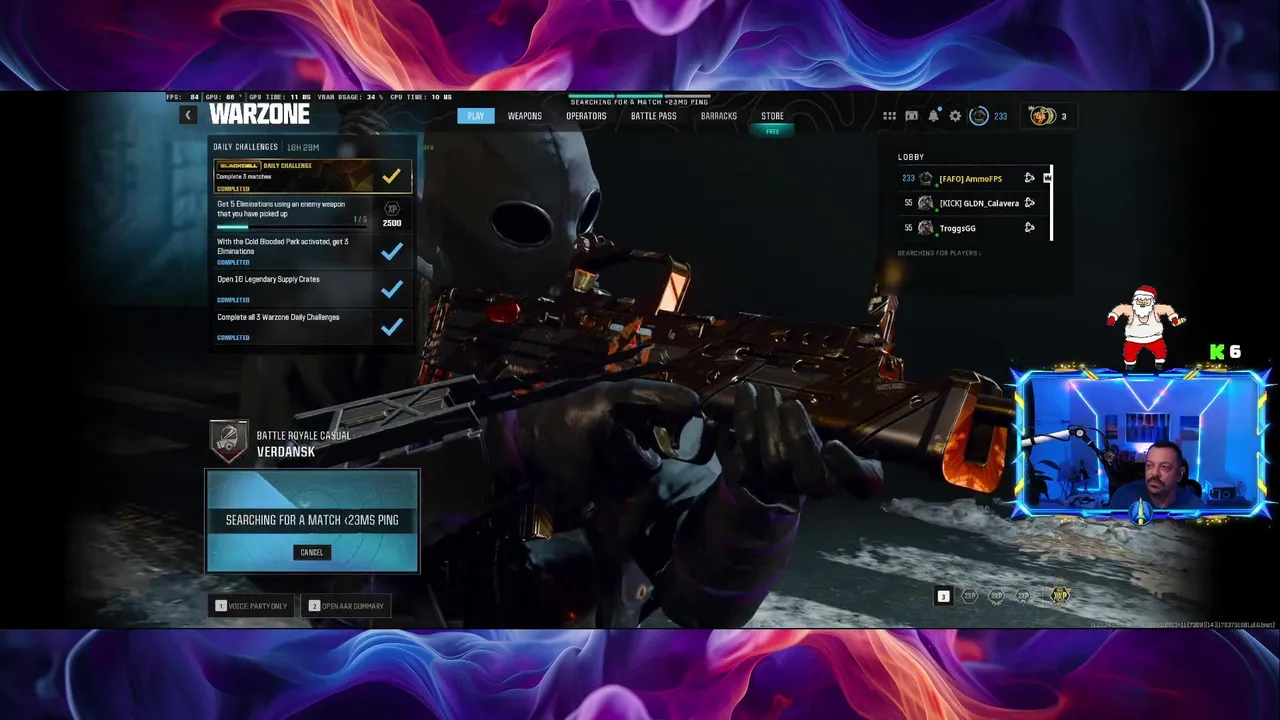Click the Battle Royale Casual mode emblem
The image size is (1280, 720).
[x=229, y=442]
